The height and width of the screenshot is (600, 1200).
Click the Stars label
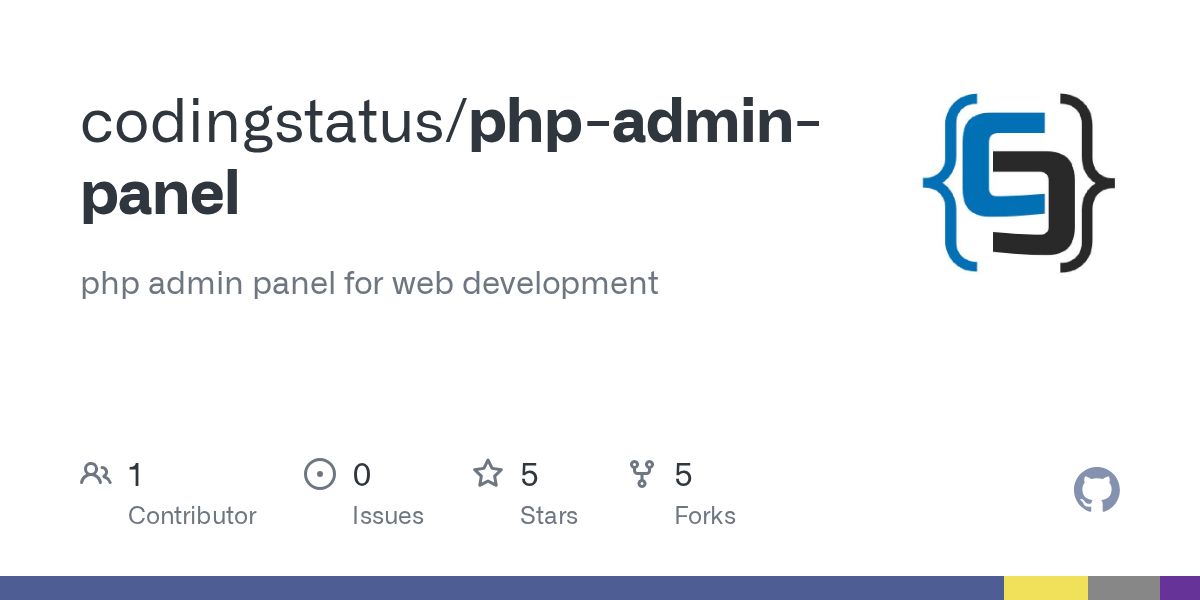pyautogui.click(x=548, y=516)
